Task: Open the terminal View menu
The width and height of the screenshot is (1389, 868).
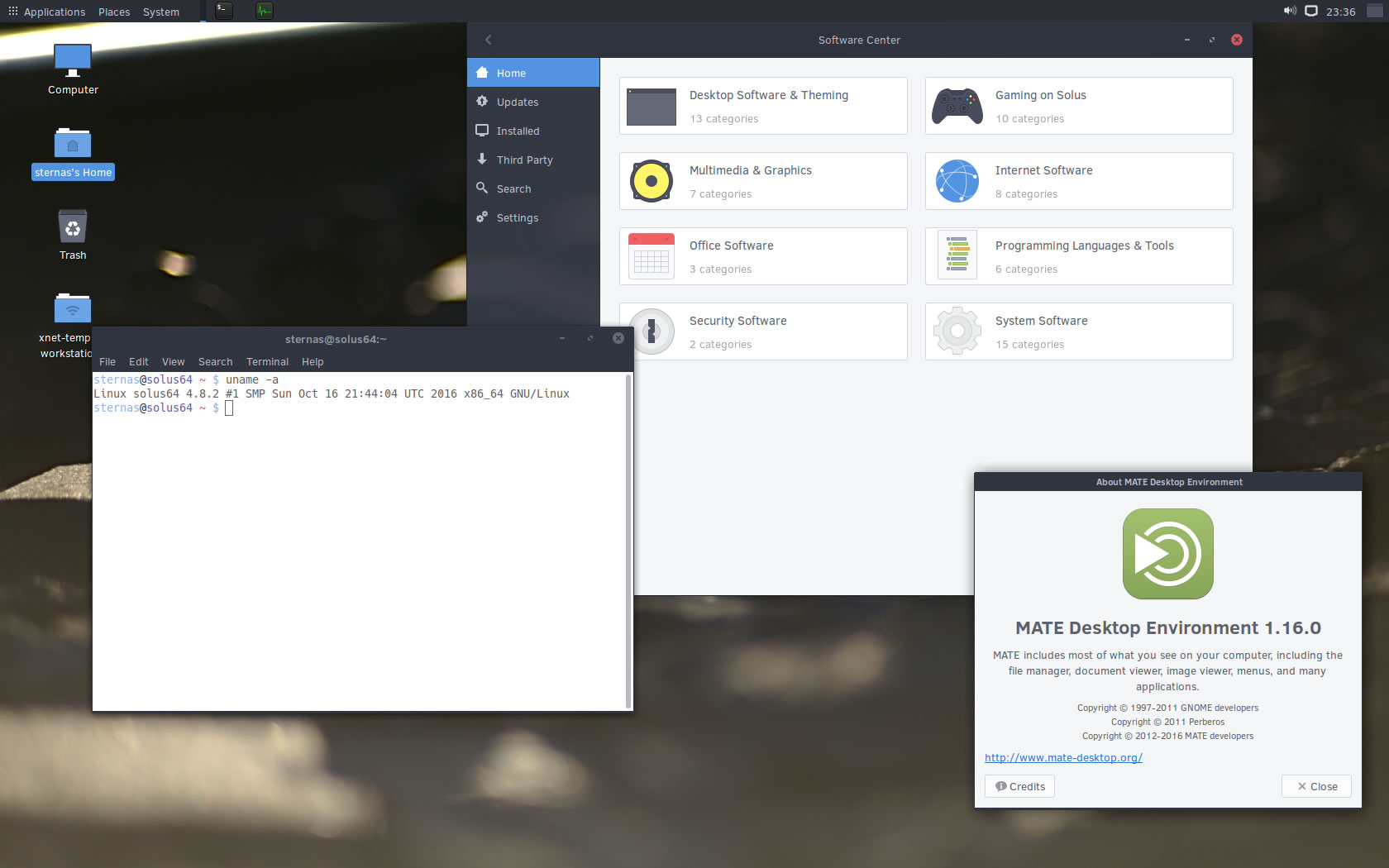Action: click(x=174, y=361)
